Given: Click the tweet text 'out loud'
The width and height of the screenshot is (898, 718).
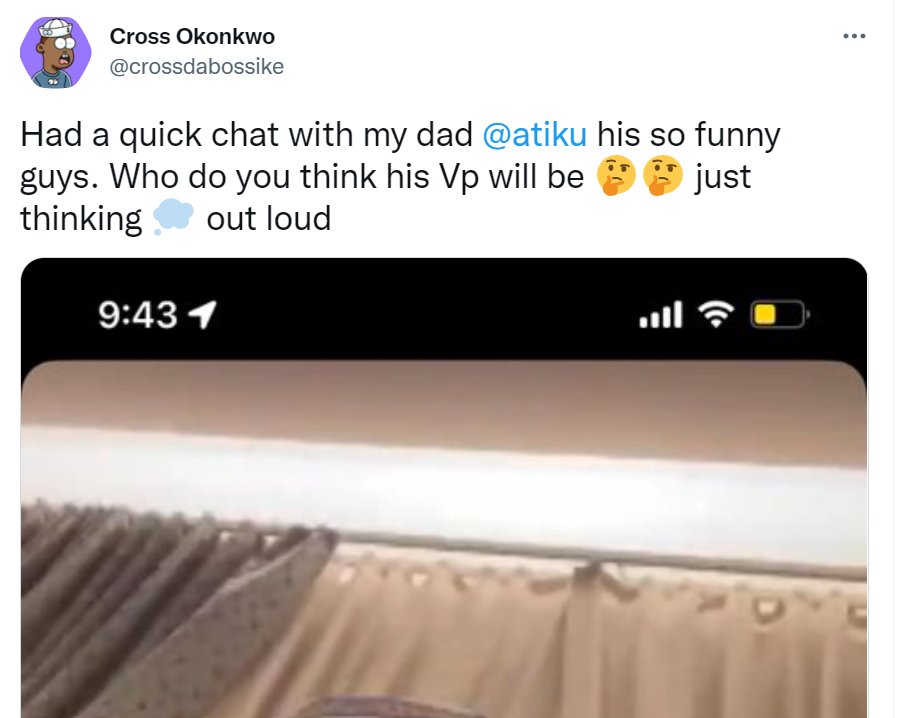Looking at the screenshot, I should coord(269,218).
